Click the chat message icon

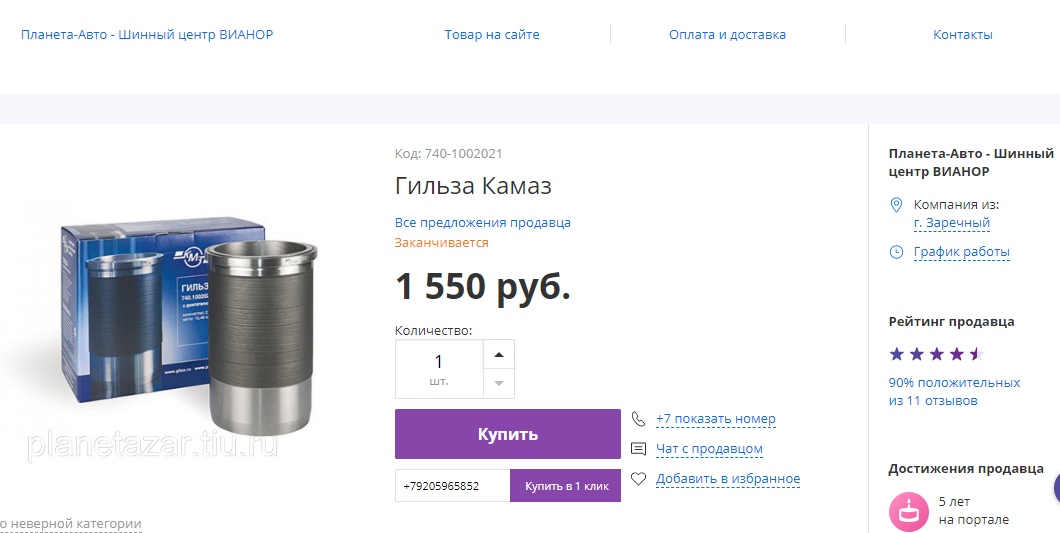click(638, 448)
